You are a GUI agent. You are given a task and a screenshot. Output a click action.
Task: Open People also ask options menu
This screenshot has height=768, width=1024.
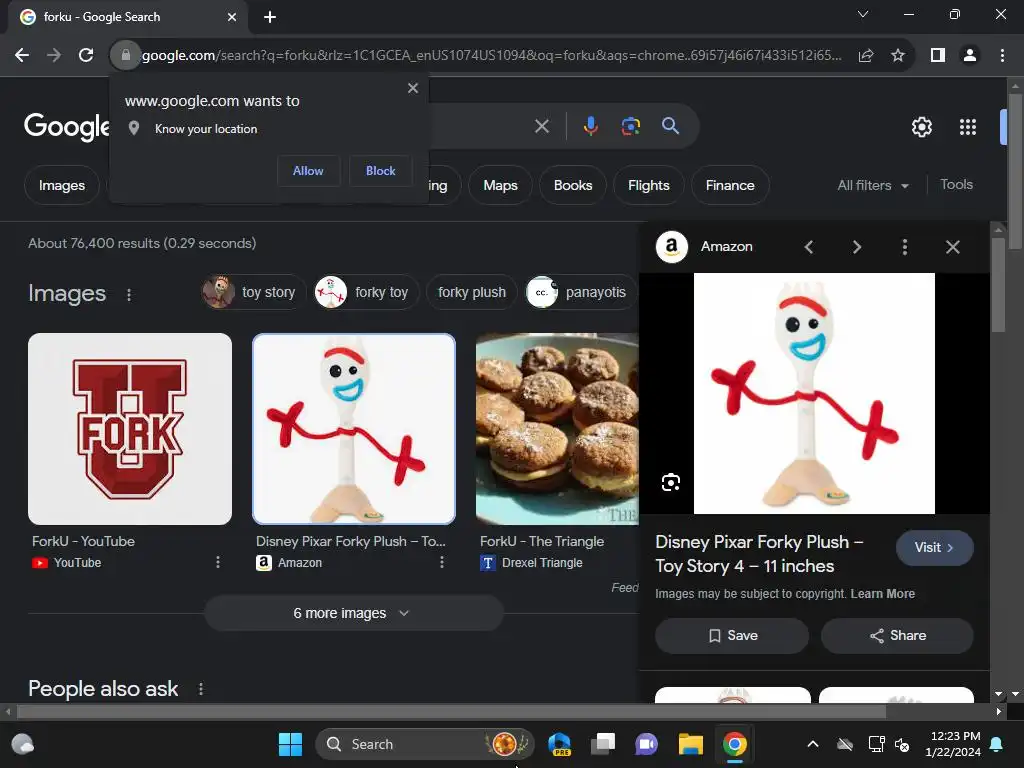pyautogui.click(x=200, y=689)
